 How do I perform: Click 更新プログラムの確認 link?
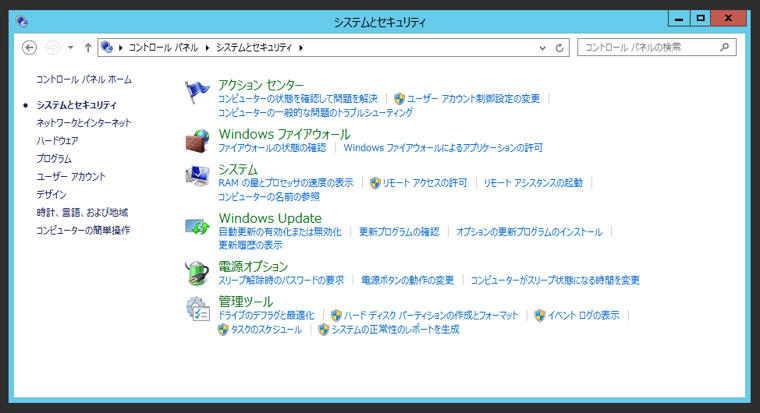399,232
